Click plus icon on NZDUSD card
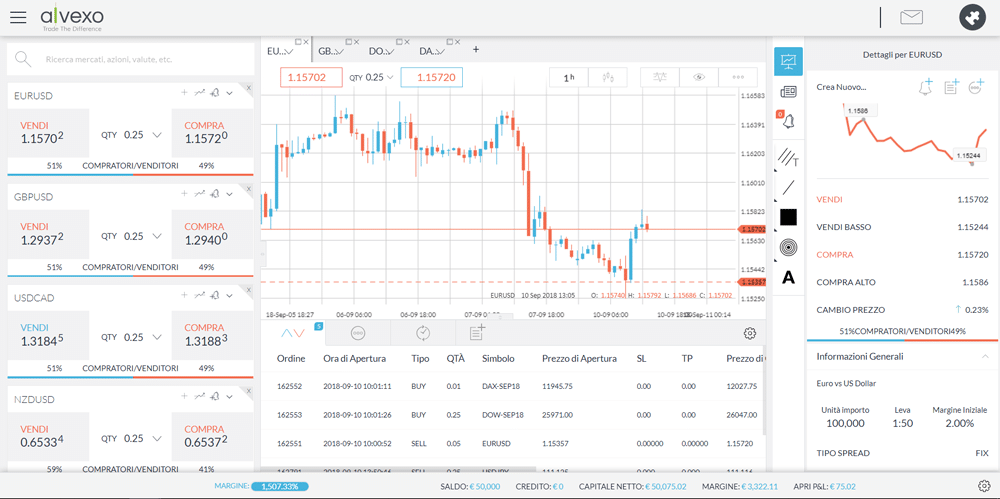 tap(184, 396)
